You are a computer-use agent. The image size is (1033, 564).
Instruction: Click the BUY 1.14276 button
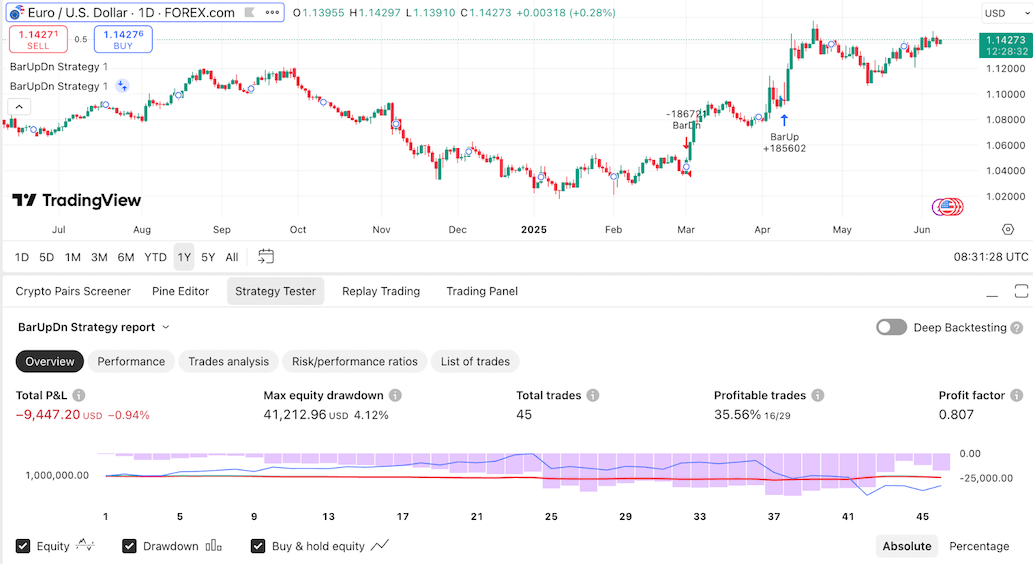point(123,40)
